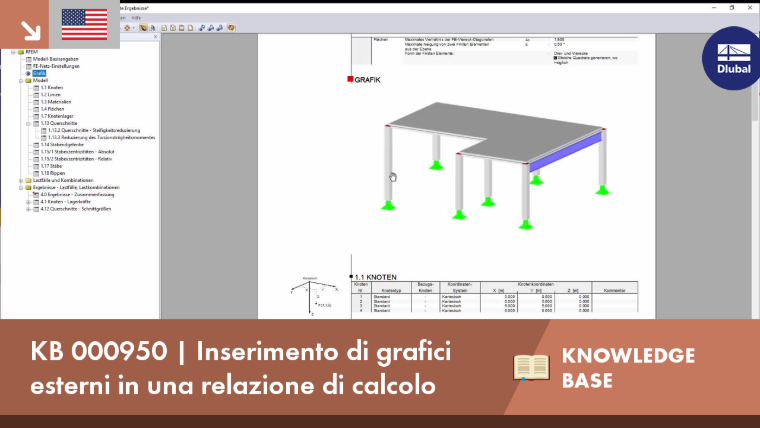Close the navigator panel
The height and width of the screenshot is (428, 760).
coord(155,37)
